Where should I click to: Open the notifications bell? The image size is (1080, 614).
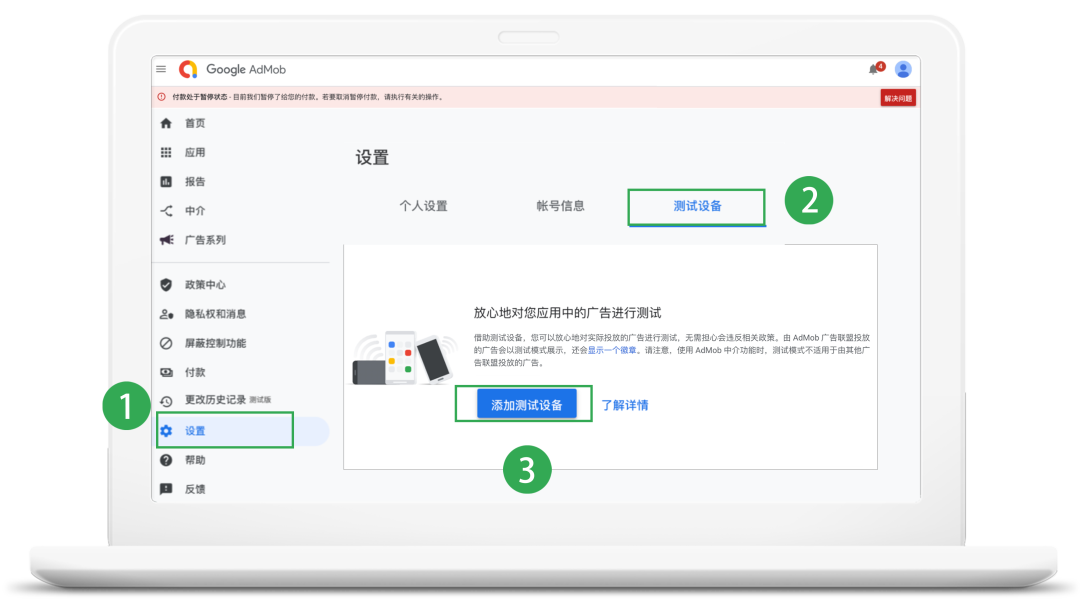pyautogui.click(x=873, y=69)
